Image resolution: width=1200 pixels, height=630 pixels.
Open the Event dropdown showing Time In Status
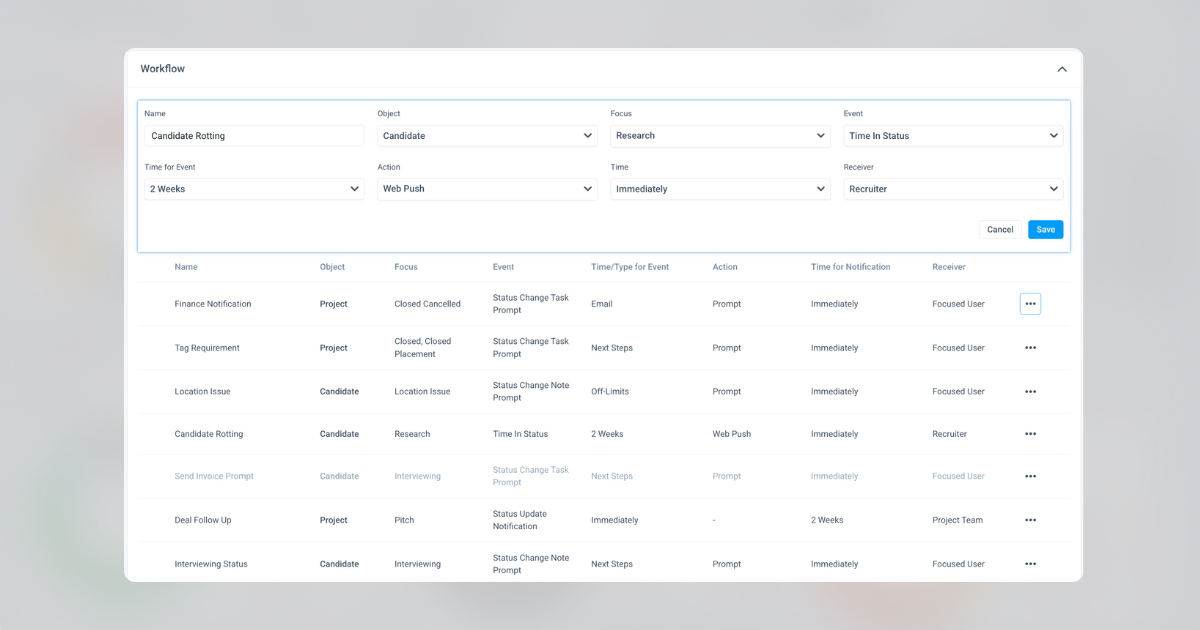(953, 136)
